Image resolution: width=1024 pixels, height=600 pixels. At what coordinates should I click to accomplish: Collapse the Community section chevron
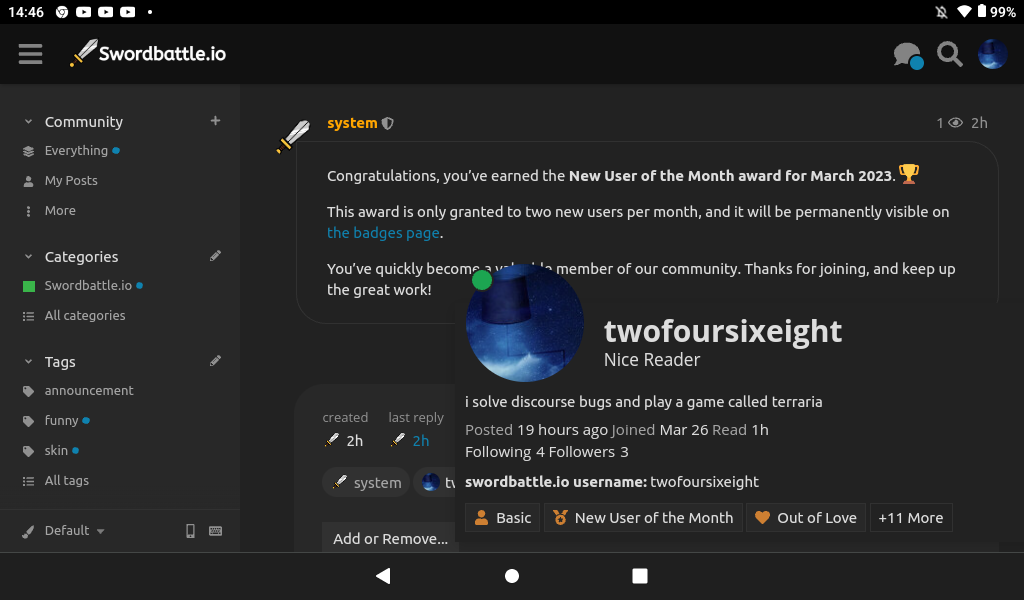click(28, 121)
